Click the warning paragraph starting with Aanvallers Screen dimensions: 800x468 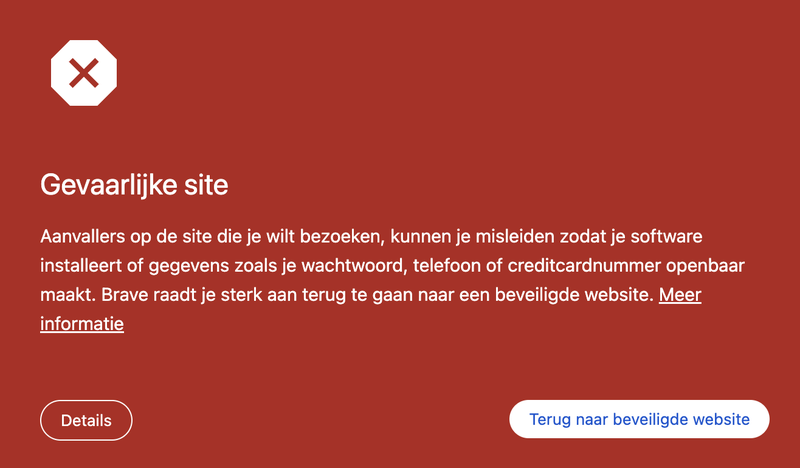click(x=392, y=280)
